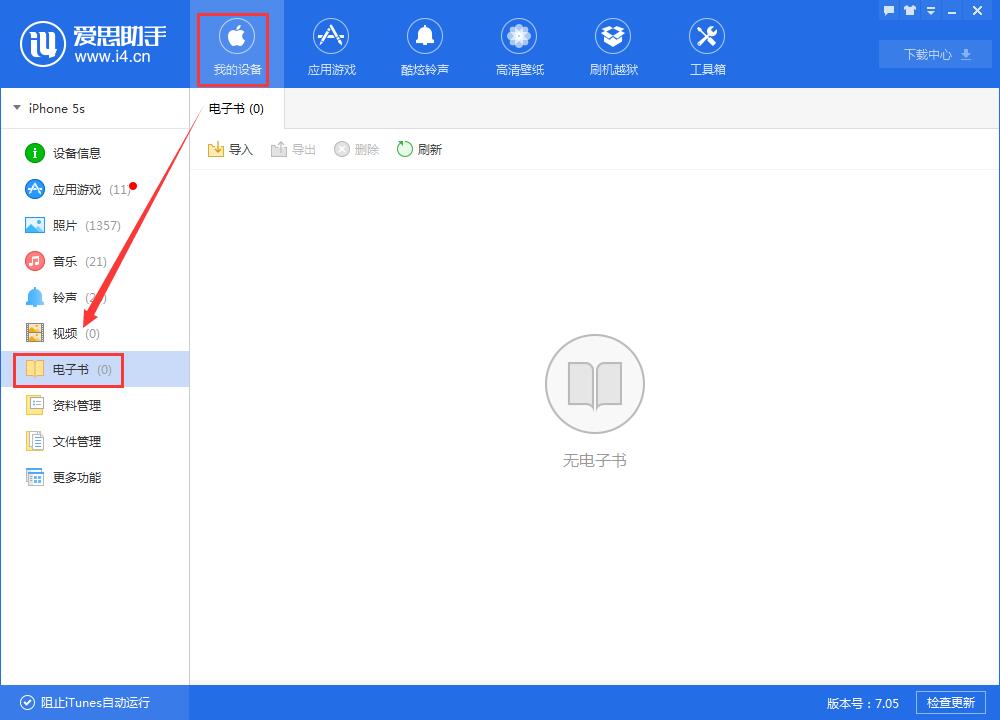Select 电子书 (0) in the sidebar

coord(94,369)
